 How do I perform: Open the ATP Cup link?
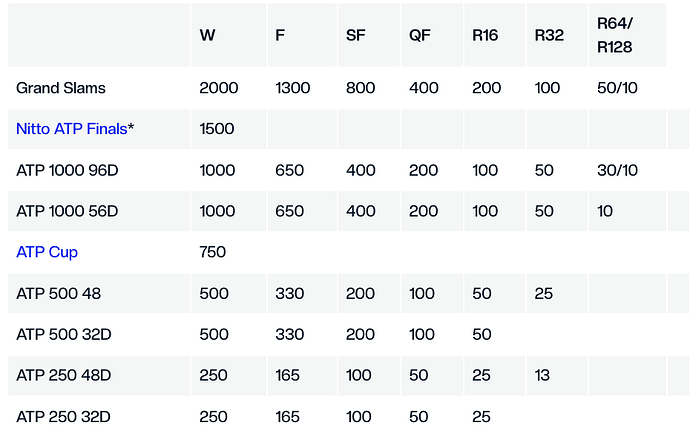[47, 252]
